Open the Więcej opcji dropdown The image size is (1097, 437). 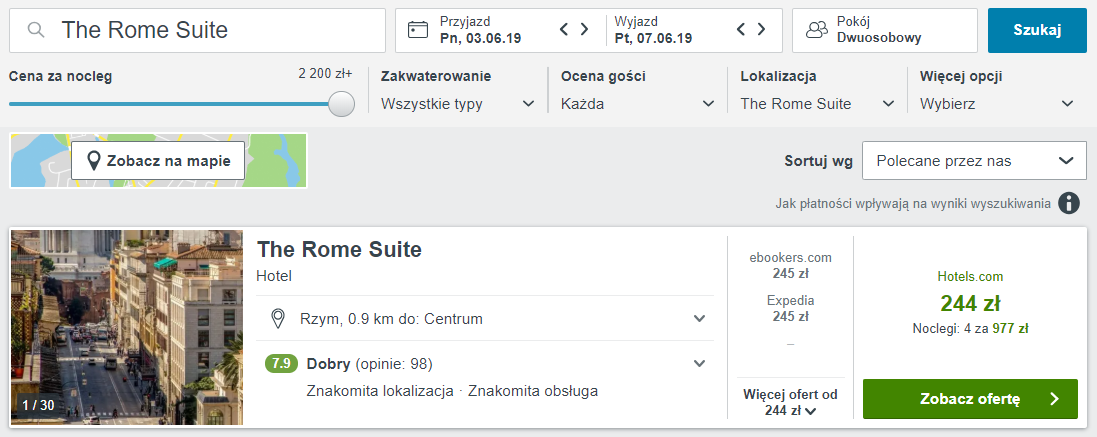pos(997,104)
